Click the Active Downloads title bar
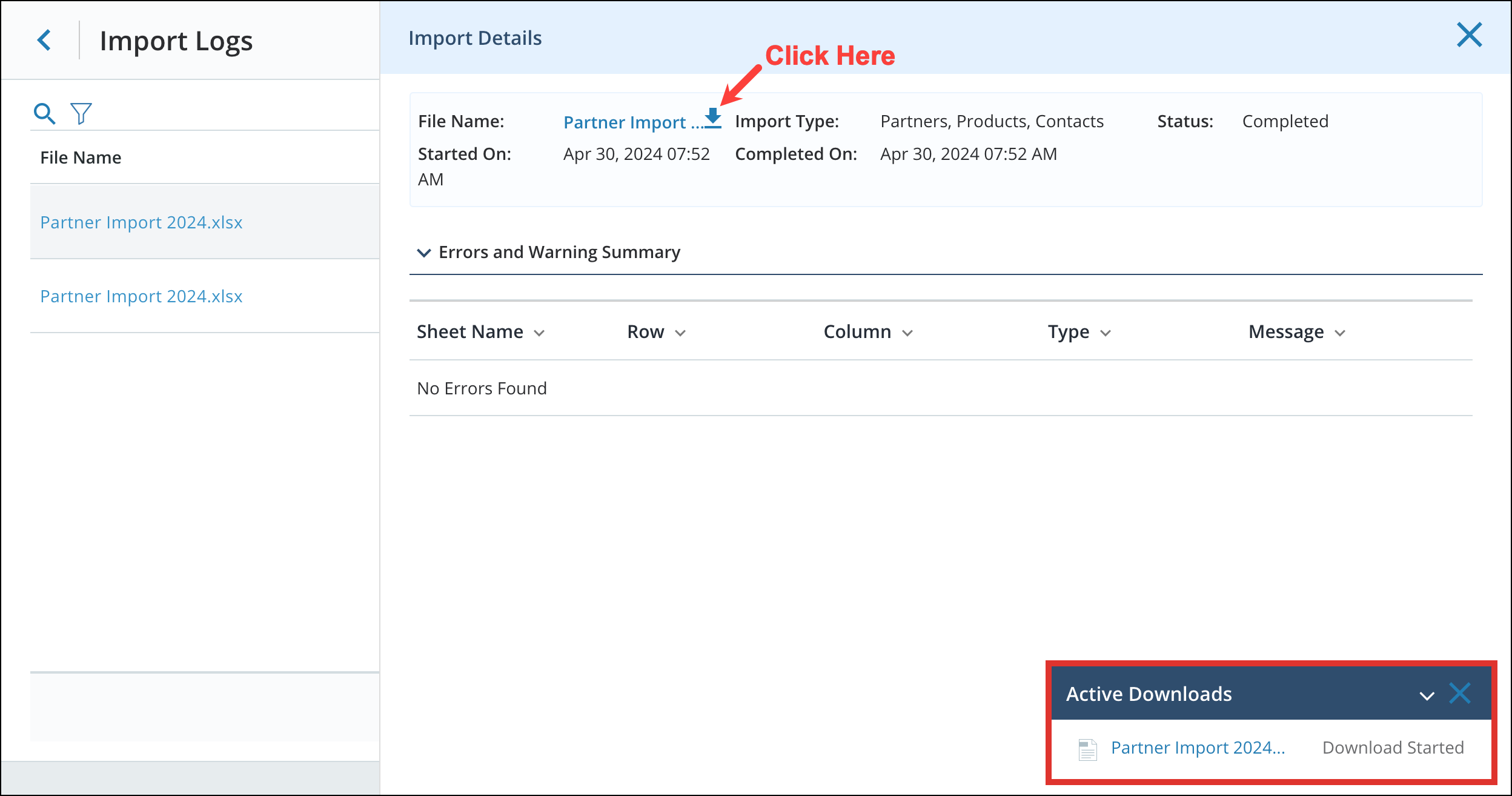Viewport: 1512px width, 796px height. point(1271,693)
